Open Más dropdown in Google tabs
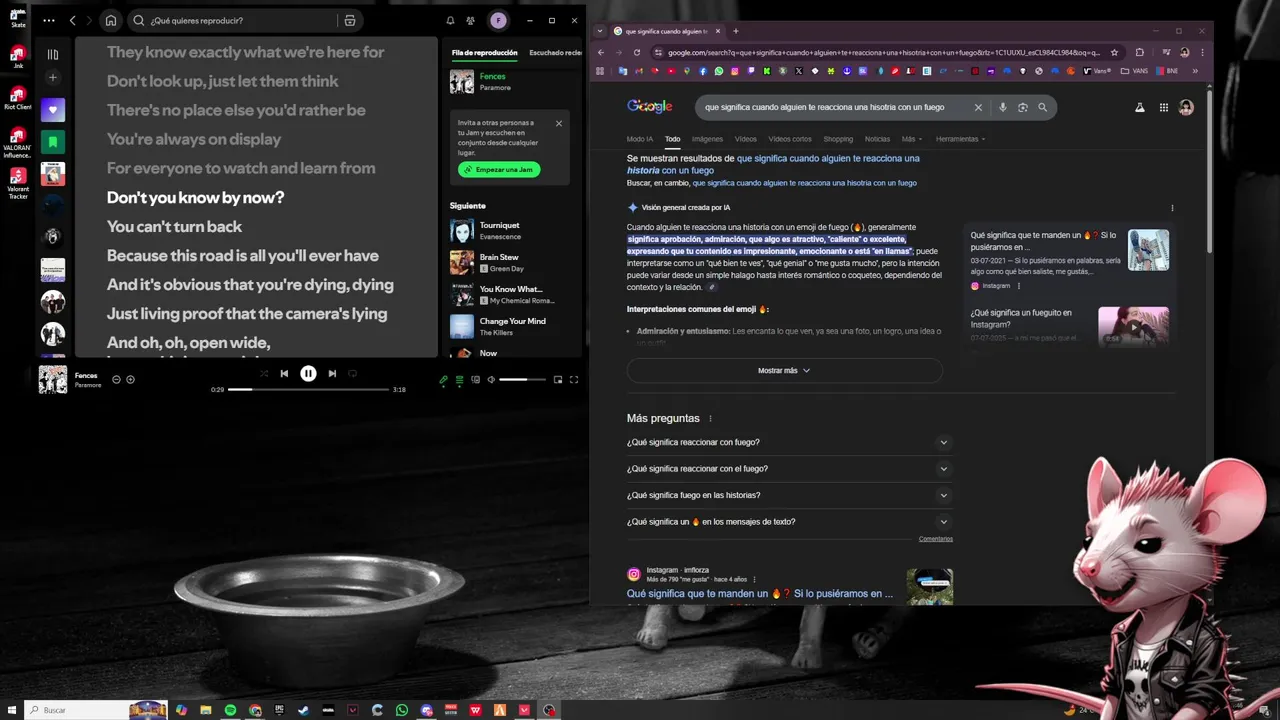 pyautogui.click(x=911, y=139)
